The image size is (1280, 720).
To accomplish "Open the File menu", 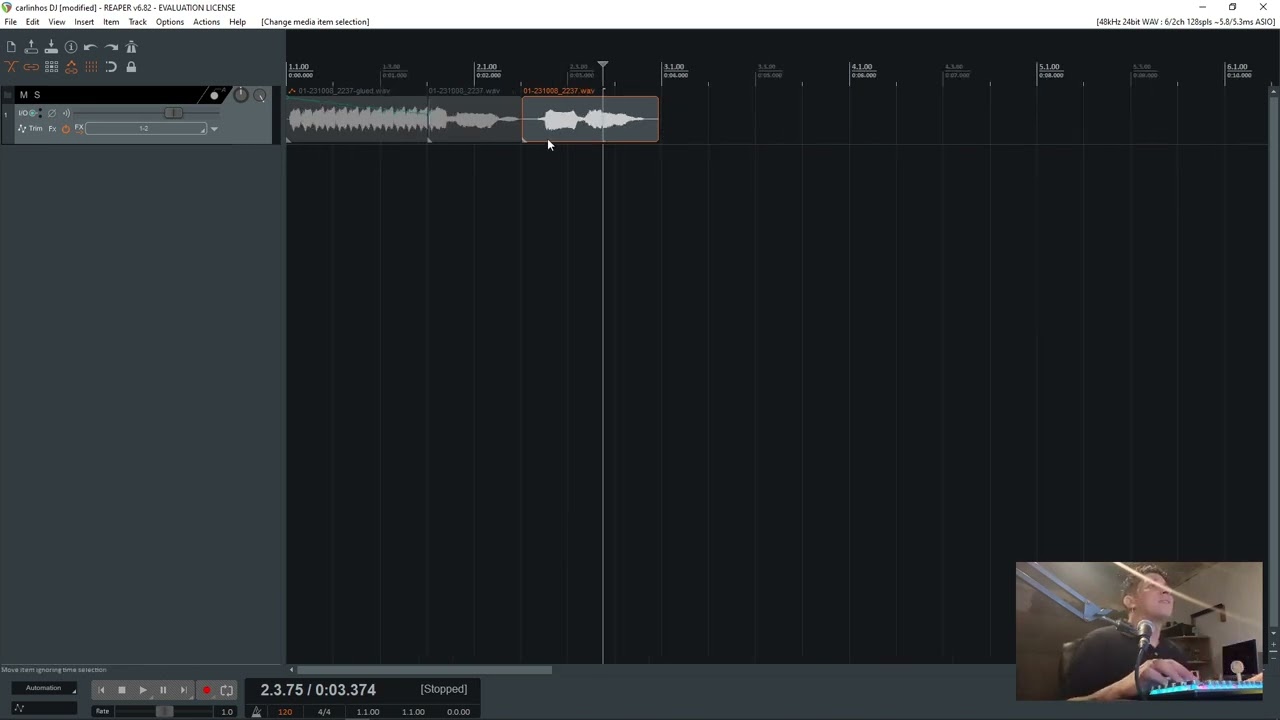I will coord(10,22).
